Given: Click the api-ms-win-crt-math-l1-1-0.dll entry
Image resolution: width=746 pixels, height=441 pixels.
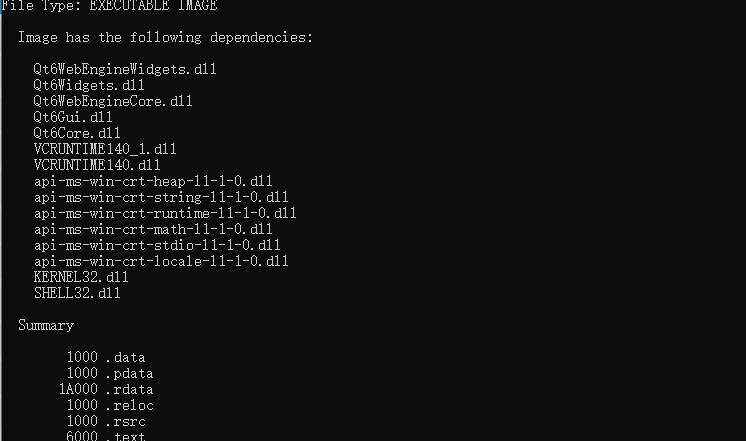Looking at the screenshot, I should pyautogui.click(x=153, y=230).
